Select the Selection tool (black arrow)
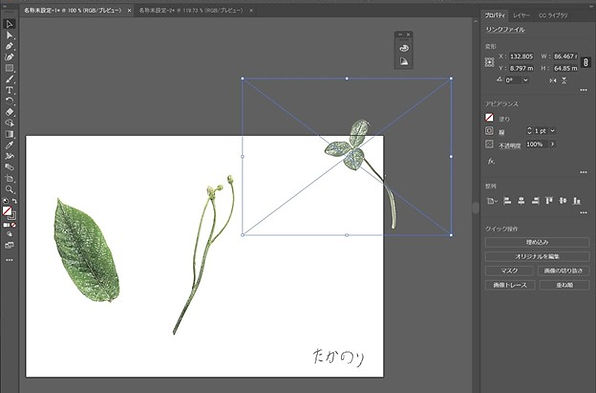 click(x=10, y=24)
